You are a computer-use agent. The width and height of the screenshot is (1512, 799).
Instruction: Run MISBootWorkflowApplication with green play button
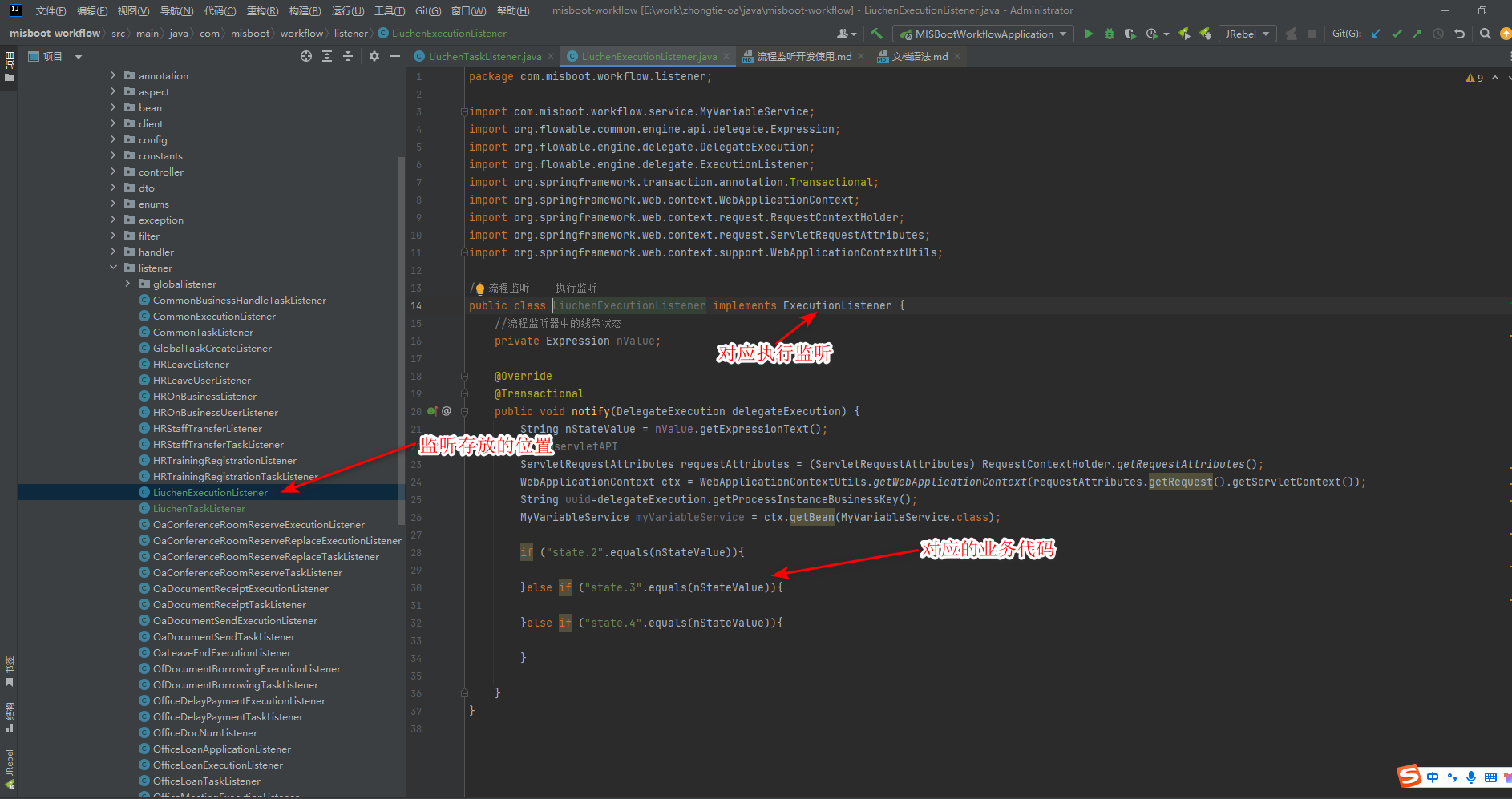coord(1089,34)
